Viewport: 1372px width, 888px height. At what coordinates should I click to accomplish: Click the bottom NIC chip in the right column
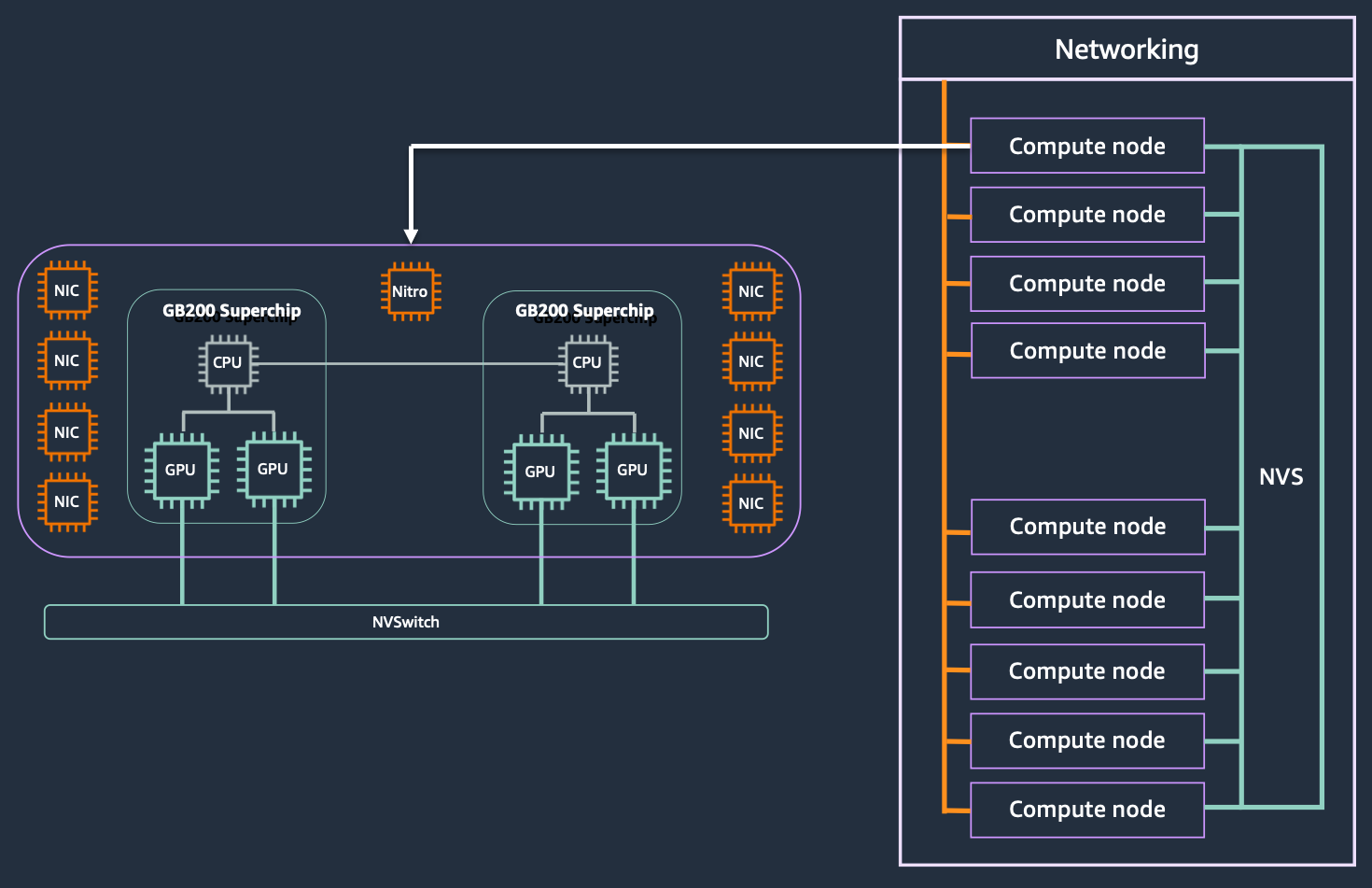(752, 503)
